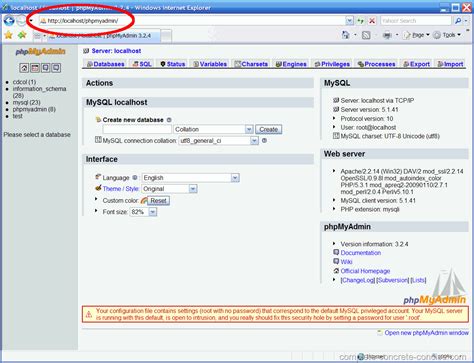Open the Processes tab
The height and width of the screenshot is (363, 474).
click(x=376, y=64)
